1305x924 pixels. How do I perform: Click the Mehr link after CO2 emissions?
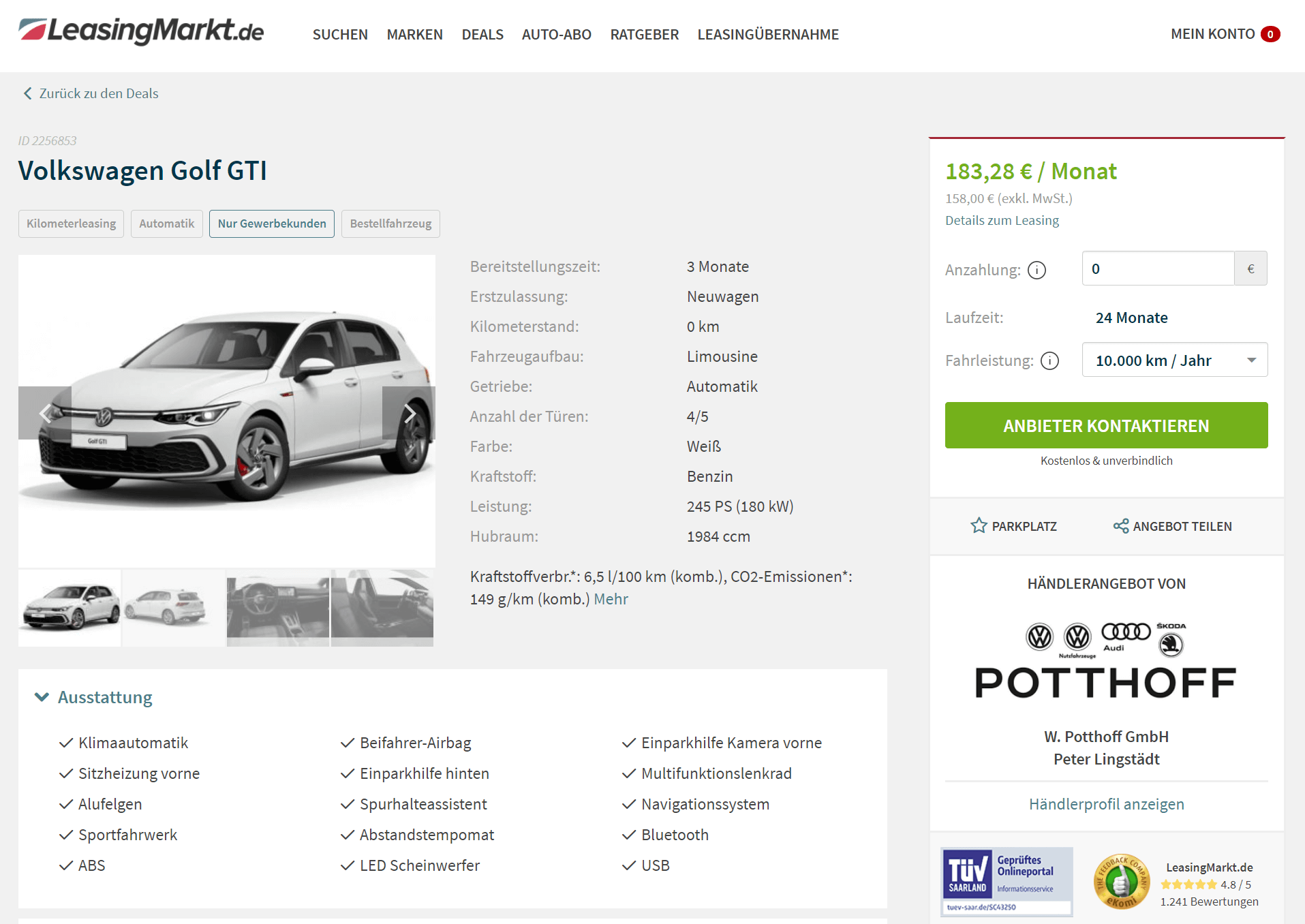pyautogui.click(x=611, y=599)
